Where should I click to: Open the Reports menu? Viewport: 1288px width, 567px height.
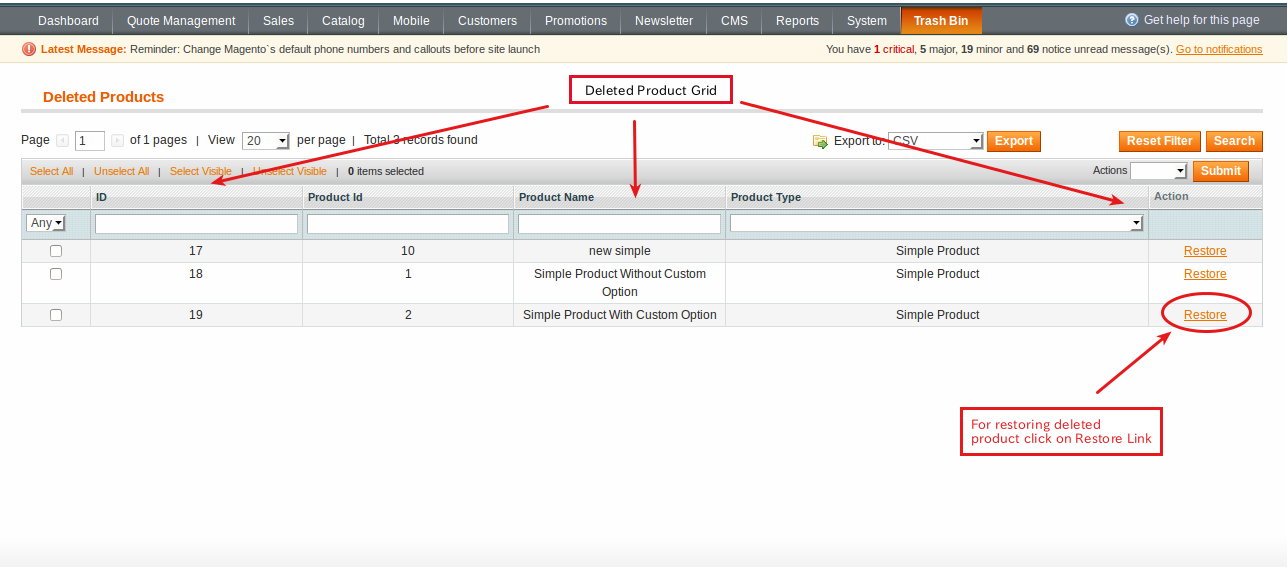797,21
